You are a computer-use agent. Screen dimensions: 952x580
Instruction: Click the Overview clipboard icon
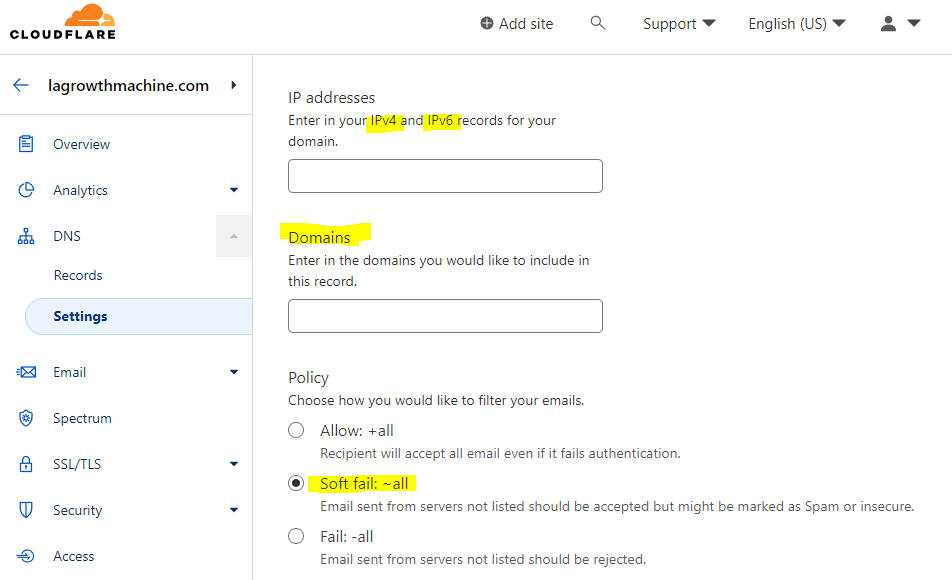click(x=27, y=144)
